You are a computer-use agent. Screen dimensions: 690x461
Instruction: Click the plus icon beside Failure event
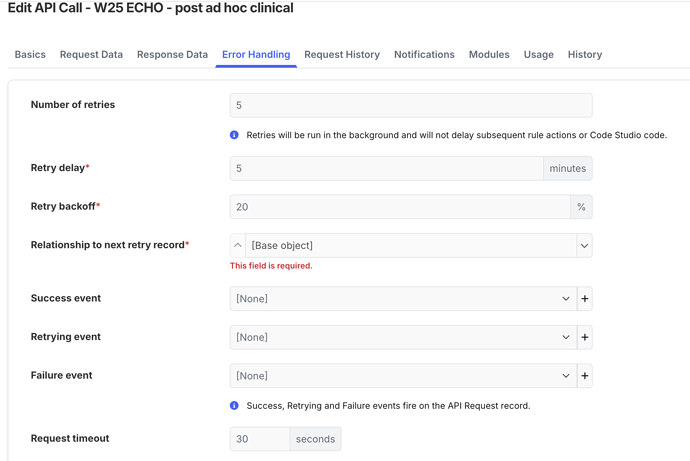(585, 376)
